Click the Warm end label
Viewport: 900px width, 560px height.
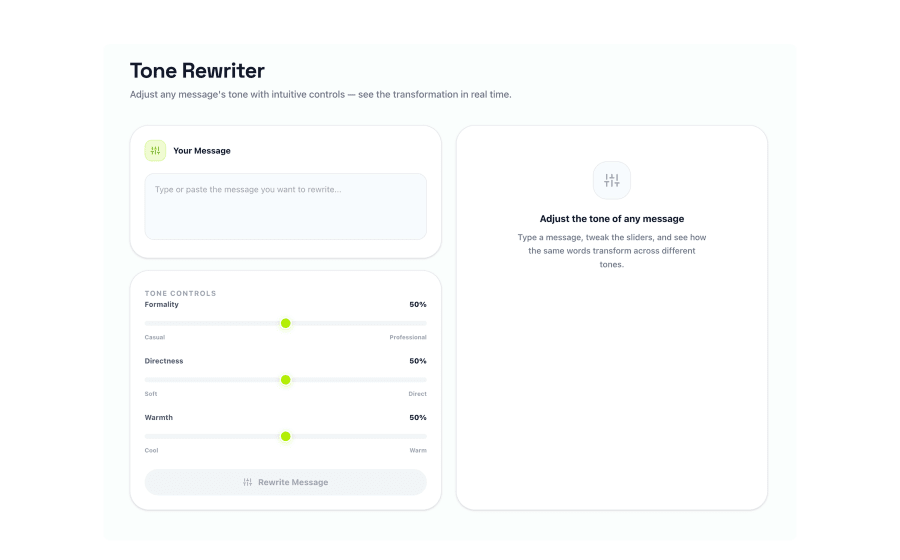coord(418,450)
